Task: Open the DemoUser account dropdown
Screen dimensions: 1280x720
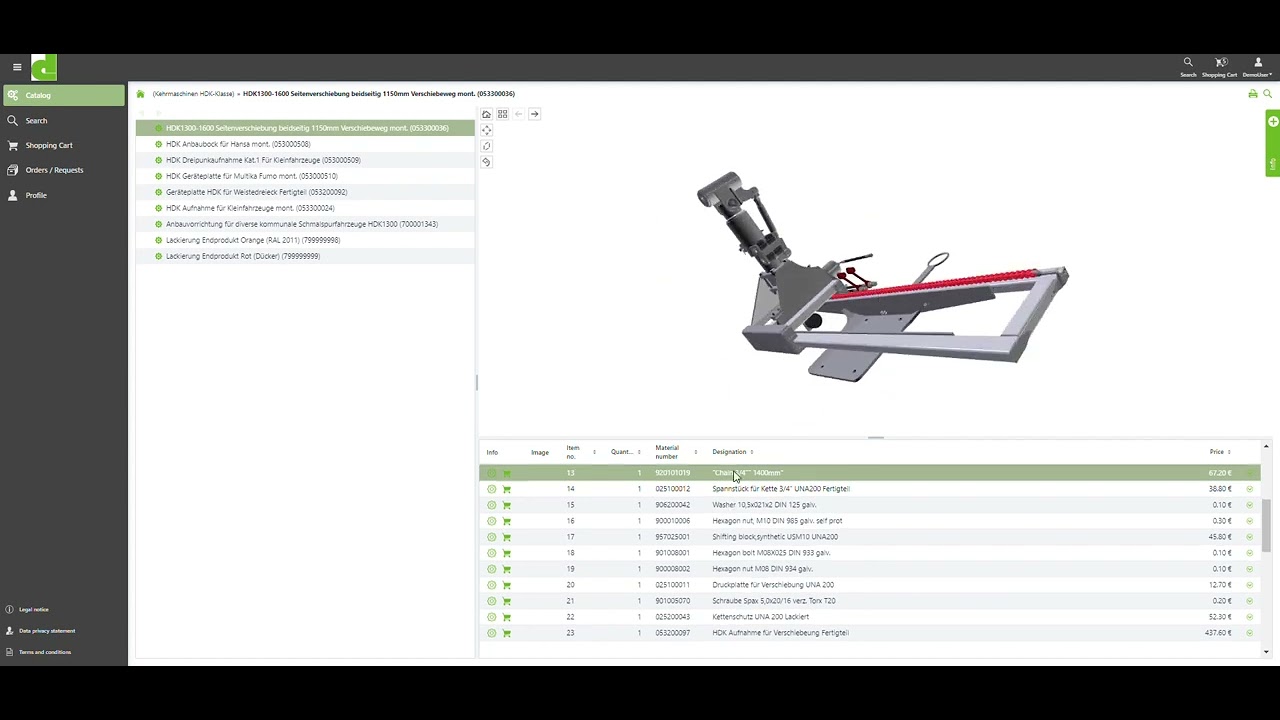Action: (1258, 67)
